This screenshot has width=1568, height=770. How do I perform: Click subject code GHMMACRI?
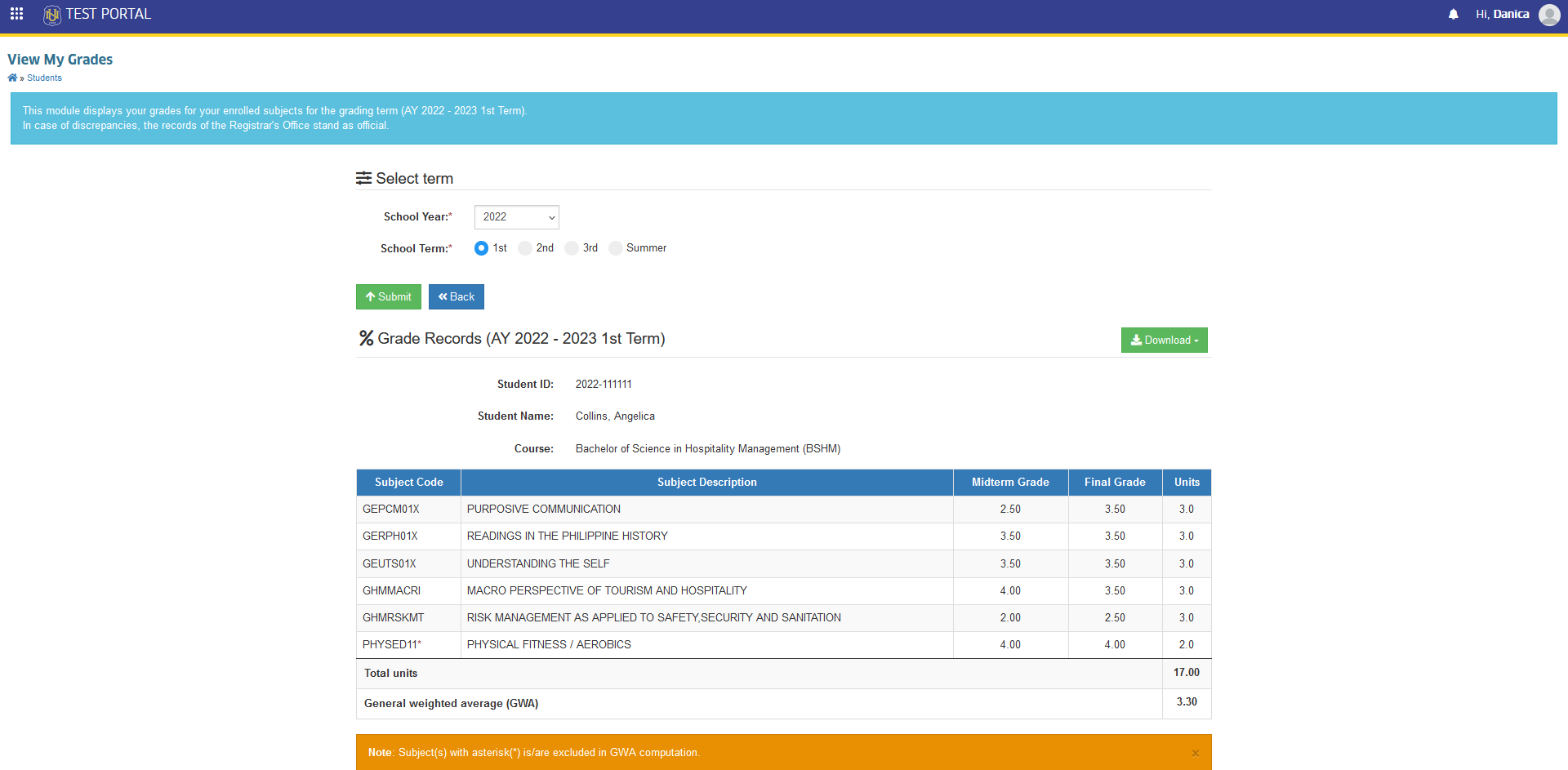click(392, 591)
